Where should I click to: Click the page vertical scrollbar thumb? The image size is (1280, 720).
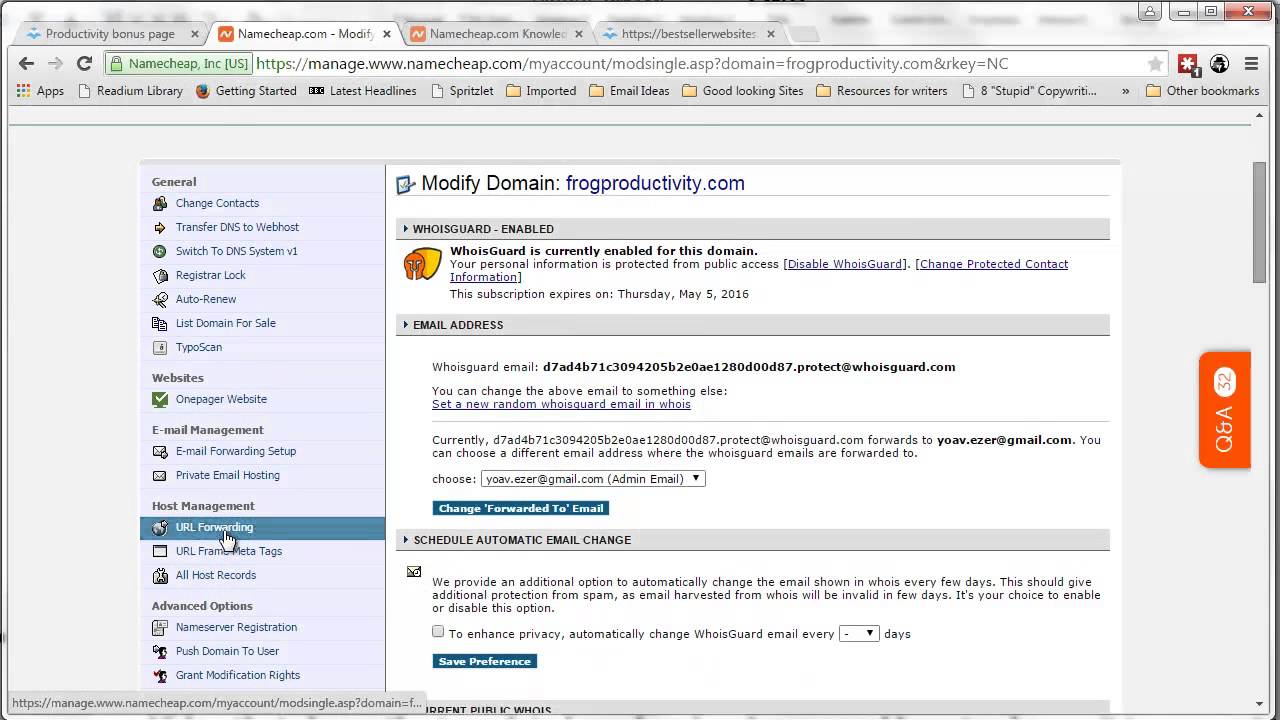[1260, 221]
